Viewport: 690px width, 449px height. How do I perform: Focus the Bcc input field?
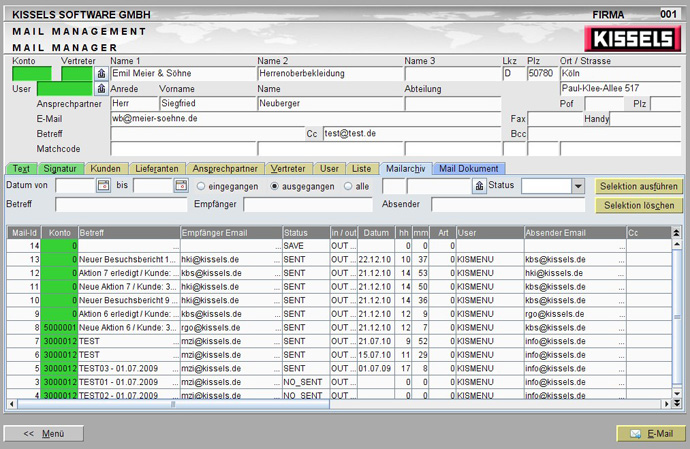pos(604,134)
